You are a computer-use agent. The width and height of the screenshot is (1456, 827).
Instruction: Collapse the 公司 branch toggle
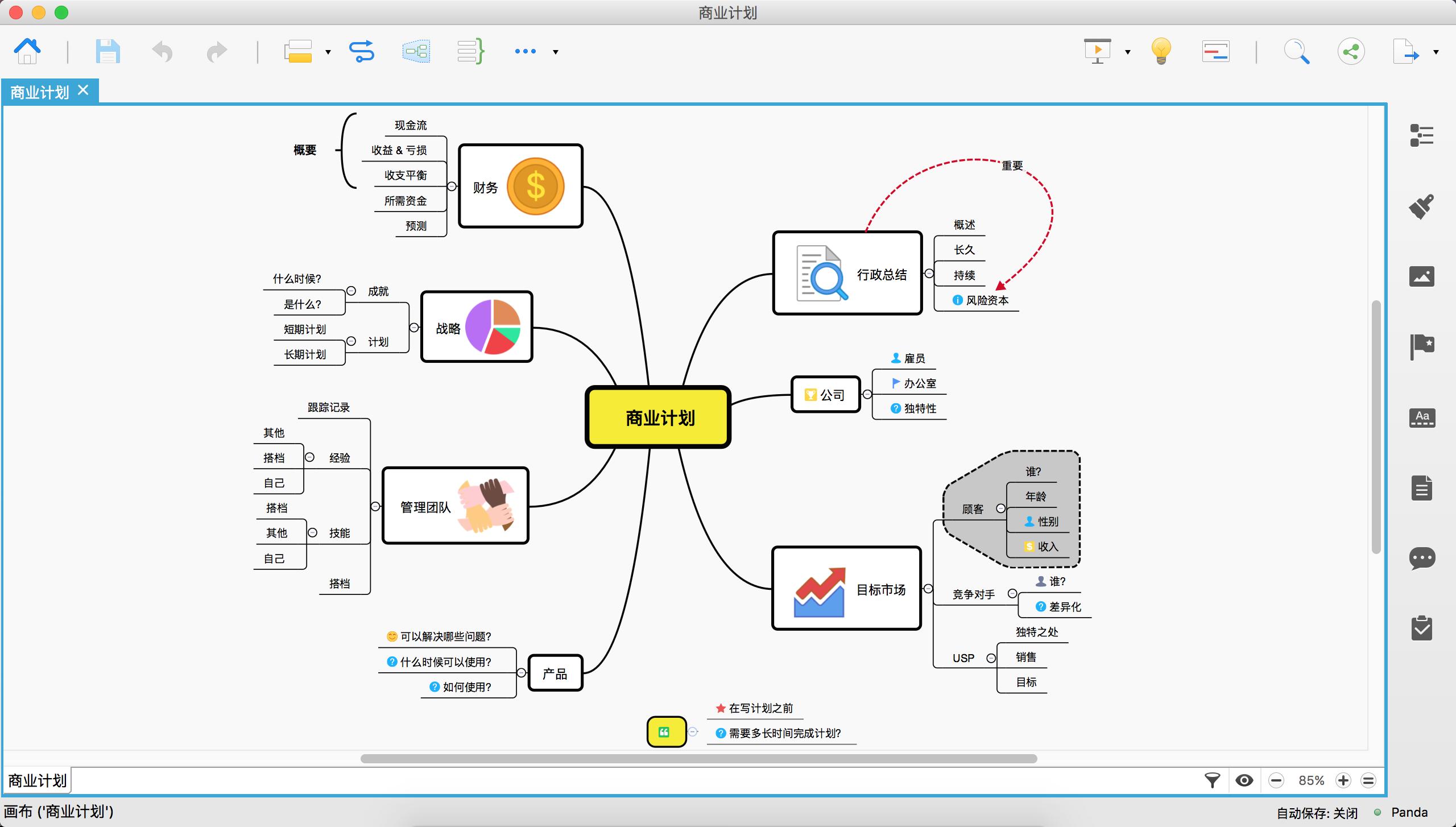coord(867,394)
